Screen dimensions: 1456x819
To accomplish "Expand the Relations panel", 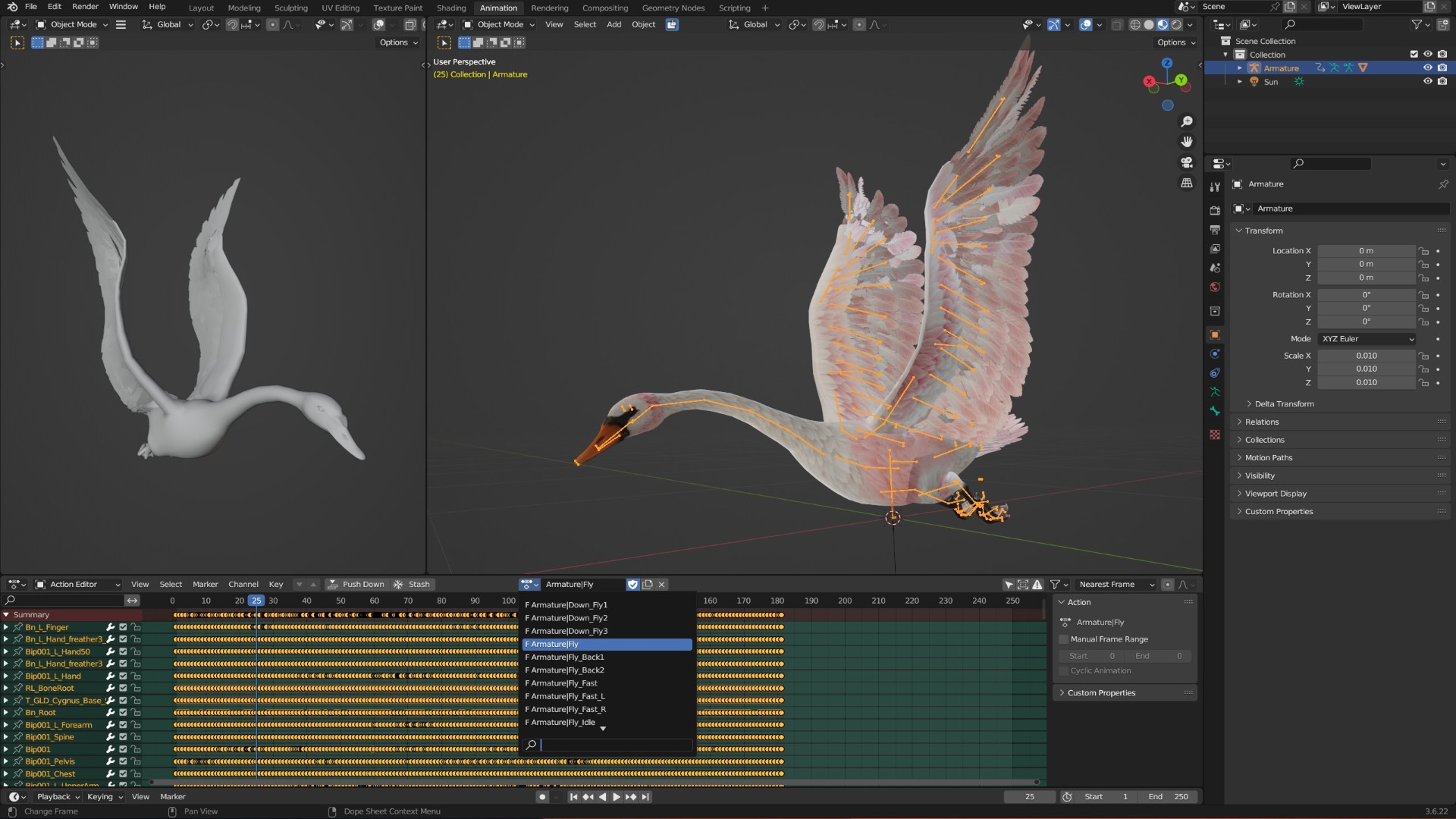I will 1341,422.
